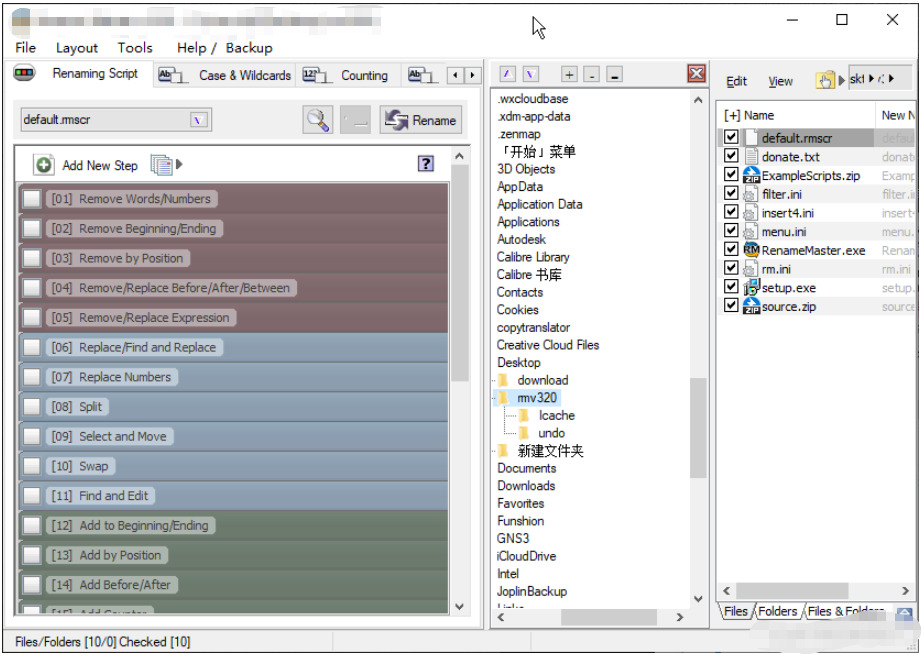Switch to the Case & Wildcards tab
Image resolution: width=921 pixels, height=655 pixels.
(244, 75)
